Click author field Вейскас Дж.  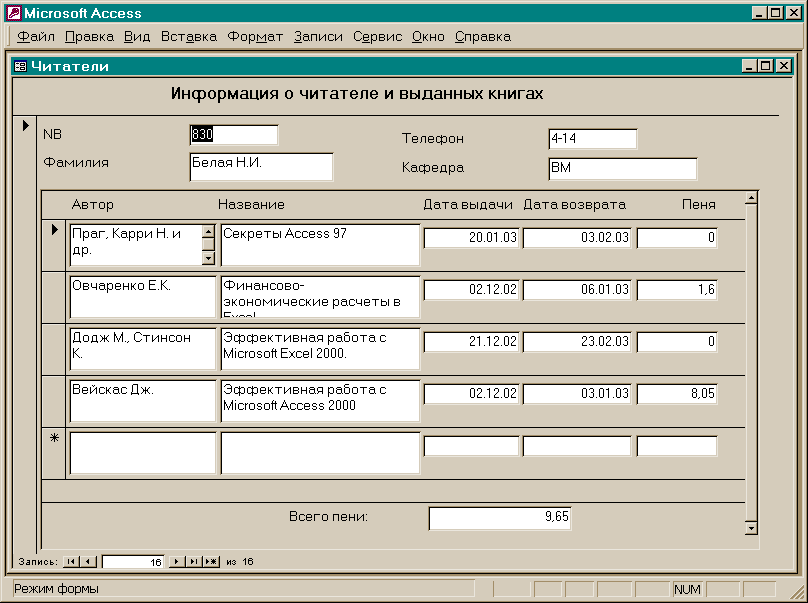143,401
